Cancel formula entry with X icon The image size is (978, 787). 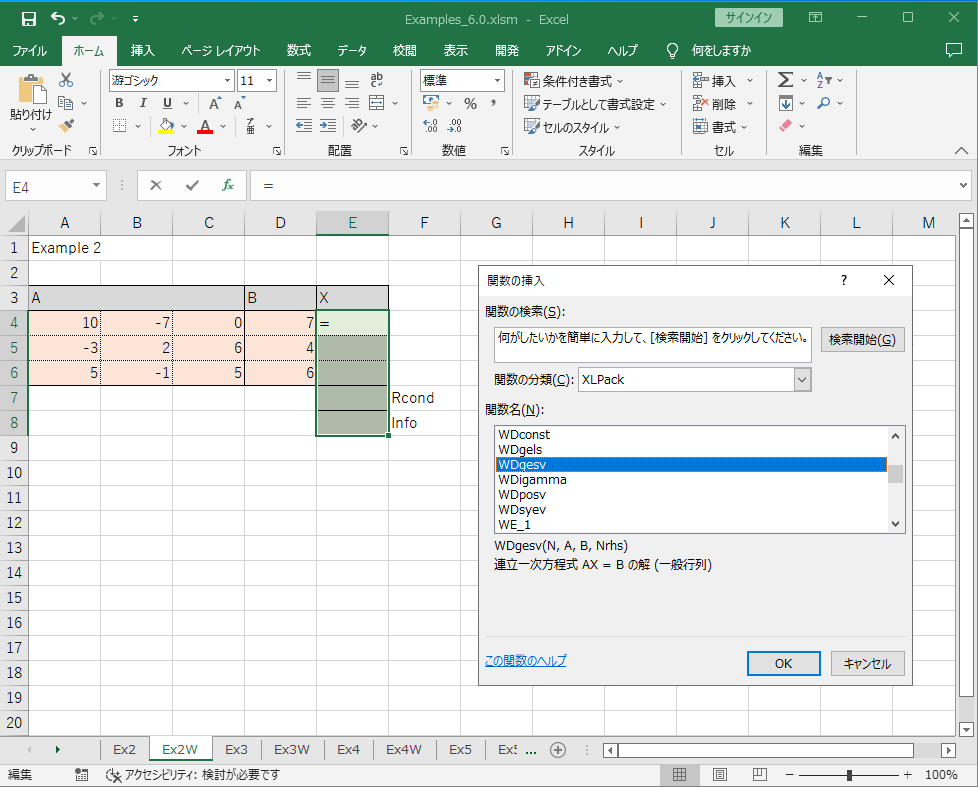(156, 185)
